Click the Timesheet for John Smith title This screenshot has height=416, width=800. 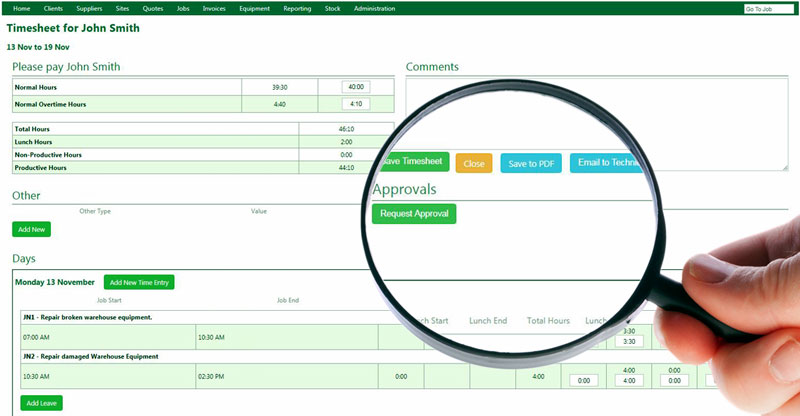73,28
